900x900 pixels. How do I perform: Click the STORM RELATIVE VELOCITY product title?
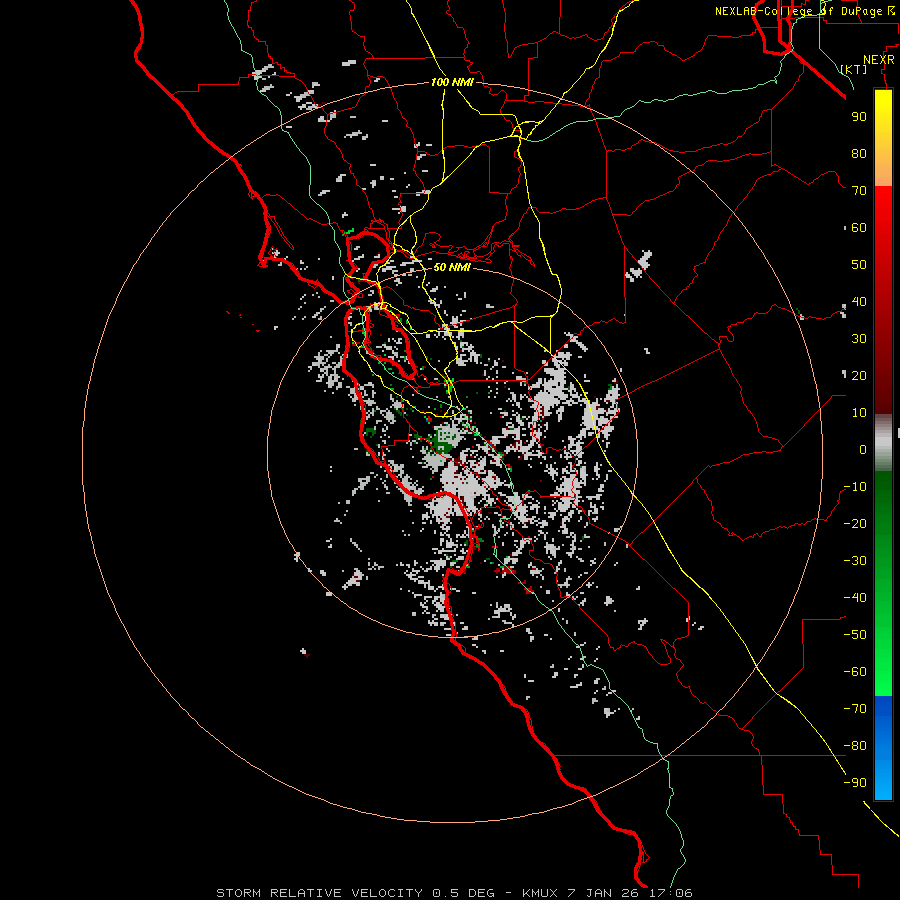pyautogui.click(x=321, y=893)
